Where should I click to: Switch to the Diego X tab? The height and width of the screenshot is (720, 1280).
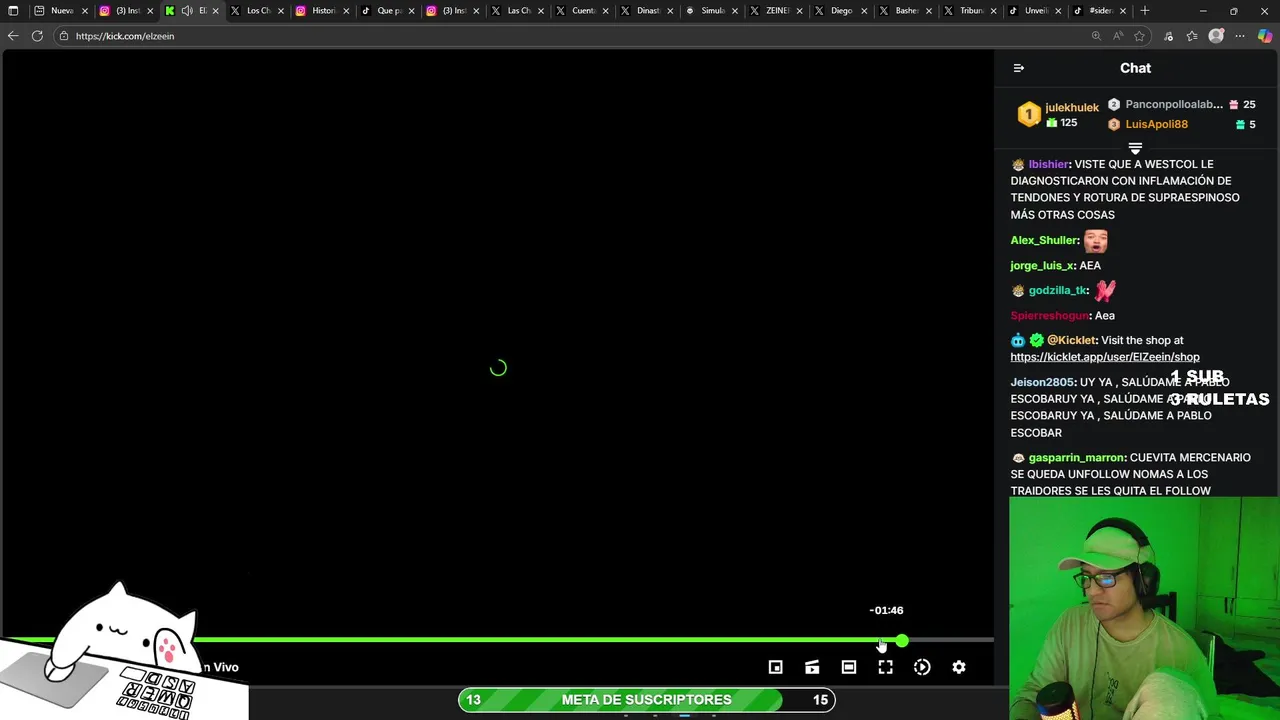(842, 11)
